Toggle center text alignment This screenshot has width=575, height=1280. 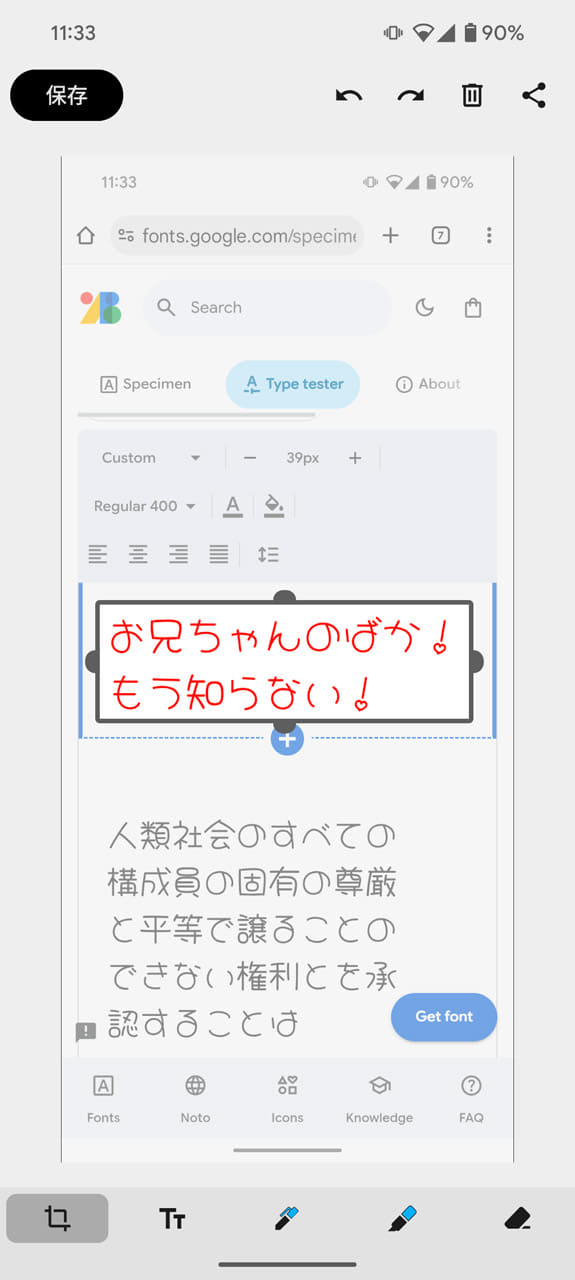pyautogui.click(x=138, y=554)
